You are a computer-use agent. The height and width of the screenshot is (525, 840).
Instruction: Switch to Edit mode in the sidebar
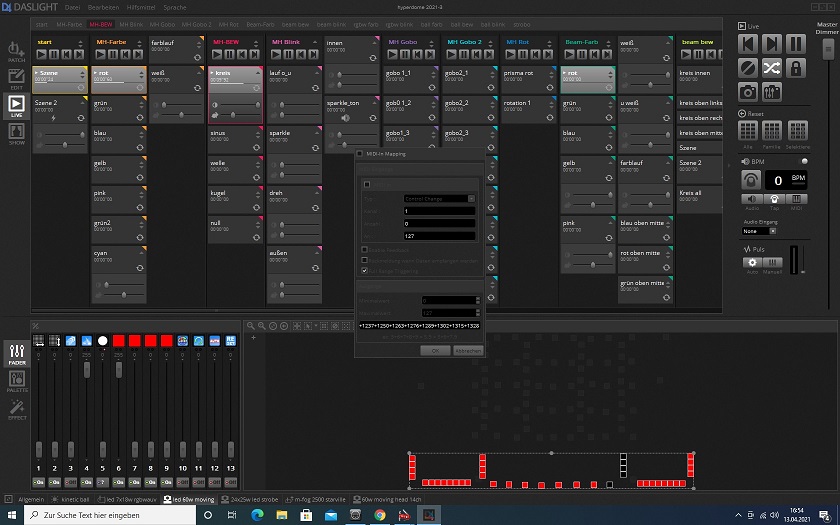coord(16,78)
